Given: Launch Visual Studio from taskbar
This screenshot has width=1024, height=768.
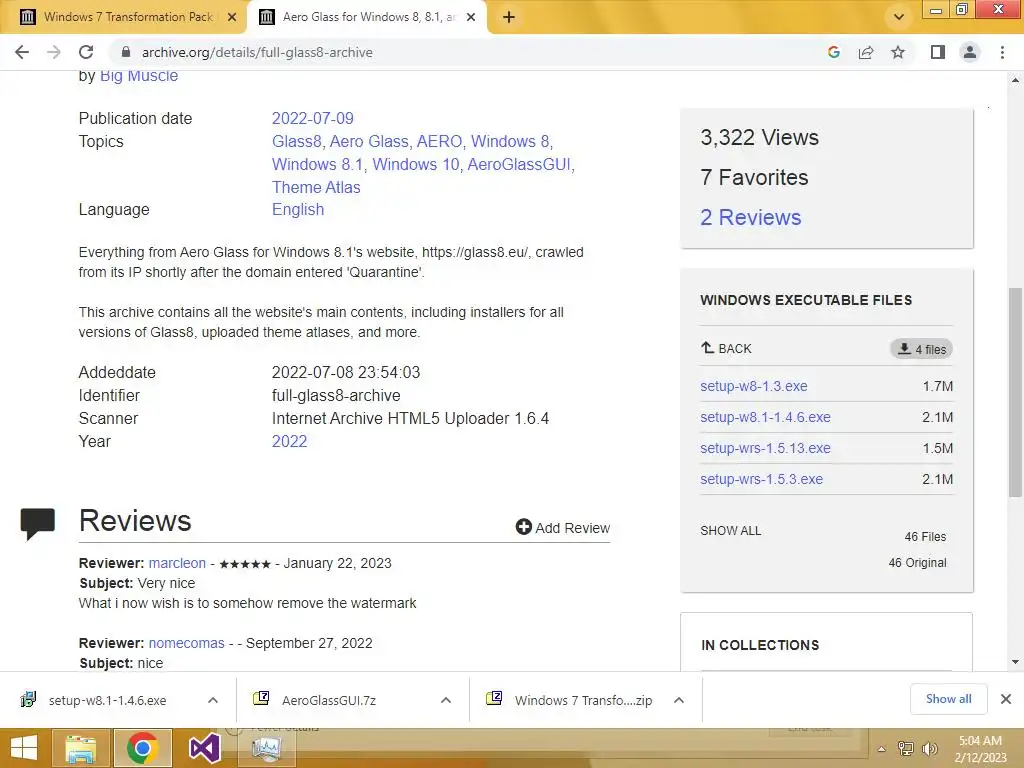Looking at the screenshot, I should pos(204,748).
